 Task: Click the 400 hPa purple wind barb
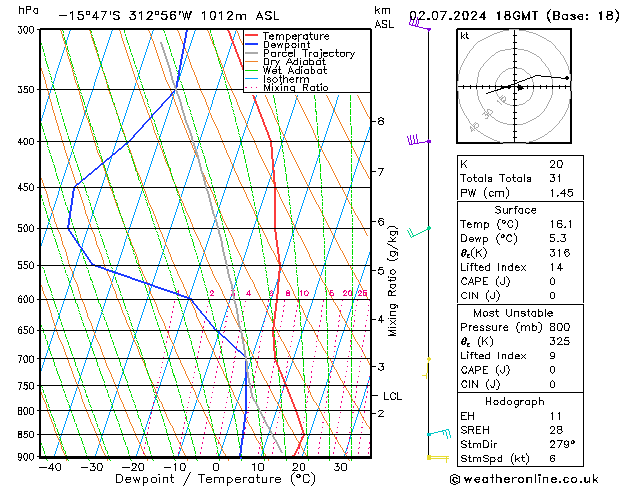pos(419,140)
